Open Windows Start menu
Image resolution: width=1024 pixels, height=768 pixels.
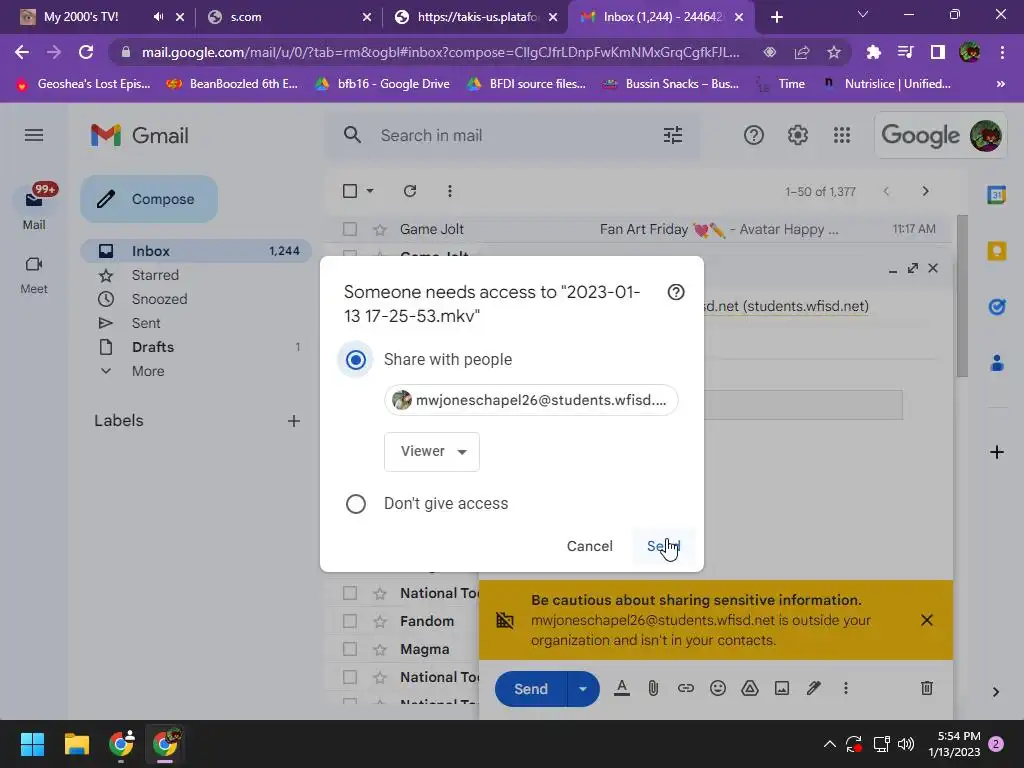pos(32,744)
